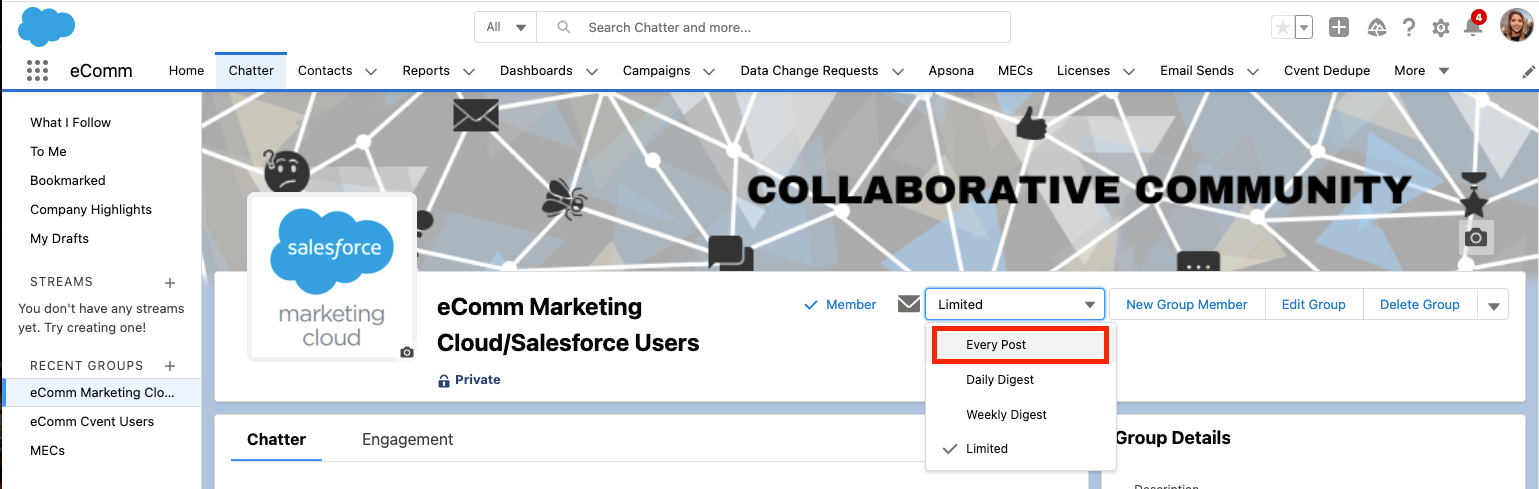The height and width of the screenshot is (489, 1539).
Task: Click the email notification envelope icon
Action: (909, 304)
